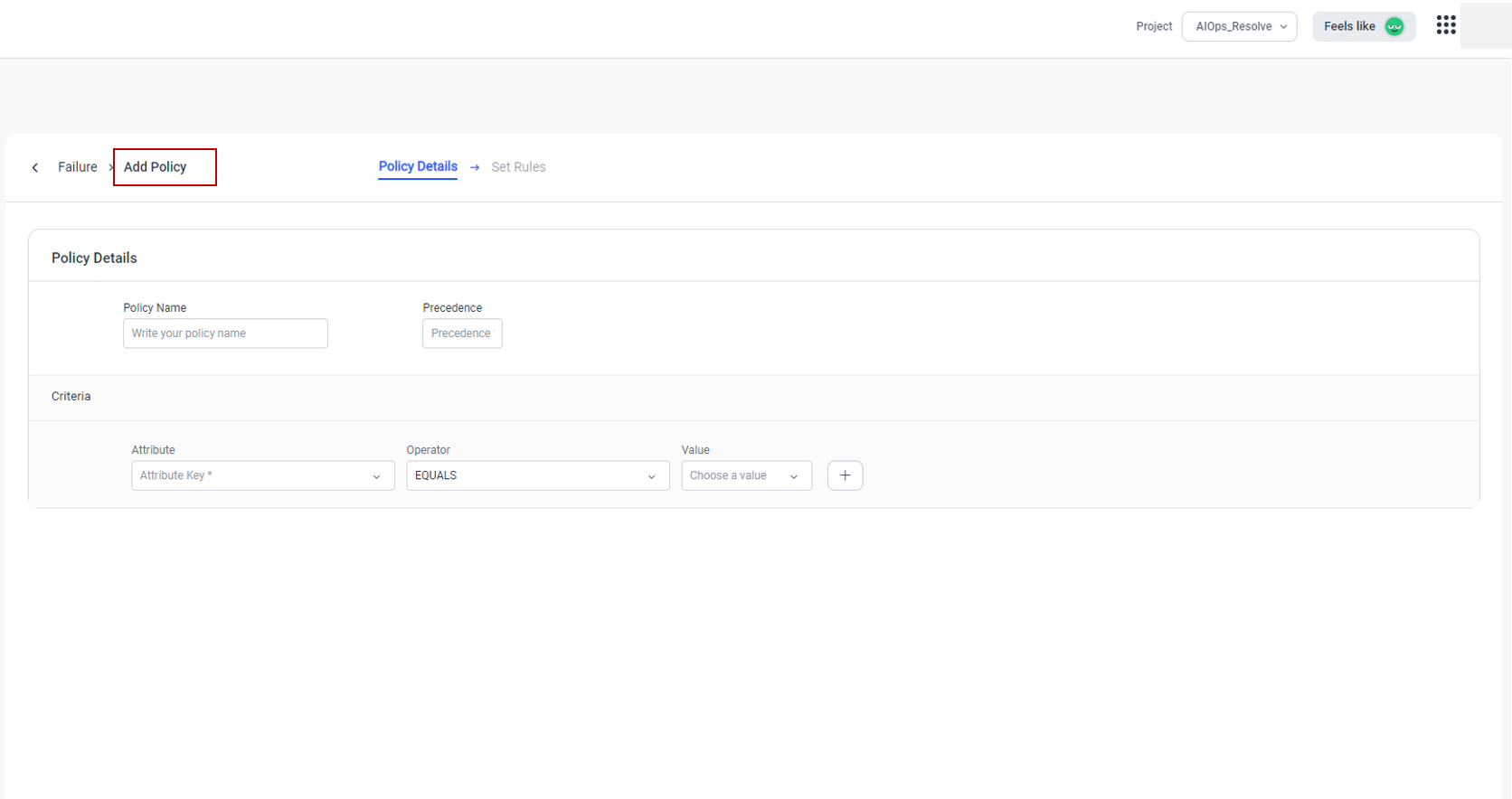
Task: Open the nine-dot app launcher grid
Action: (1445, 25)
